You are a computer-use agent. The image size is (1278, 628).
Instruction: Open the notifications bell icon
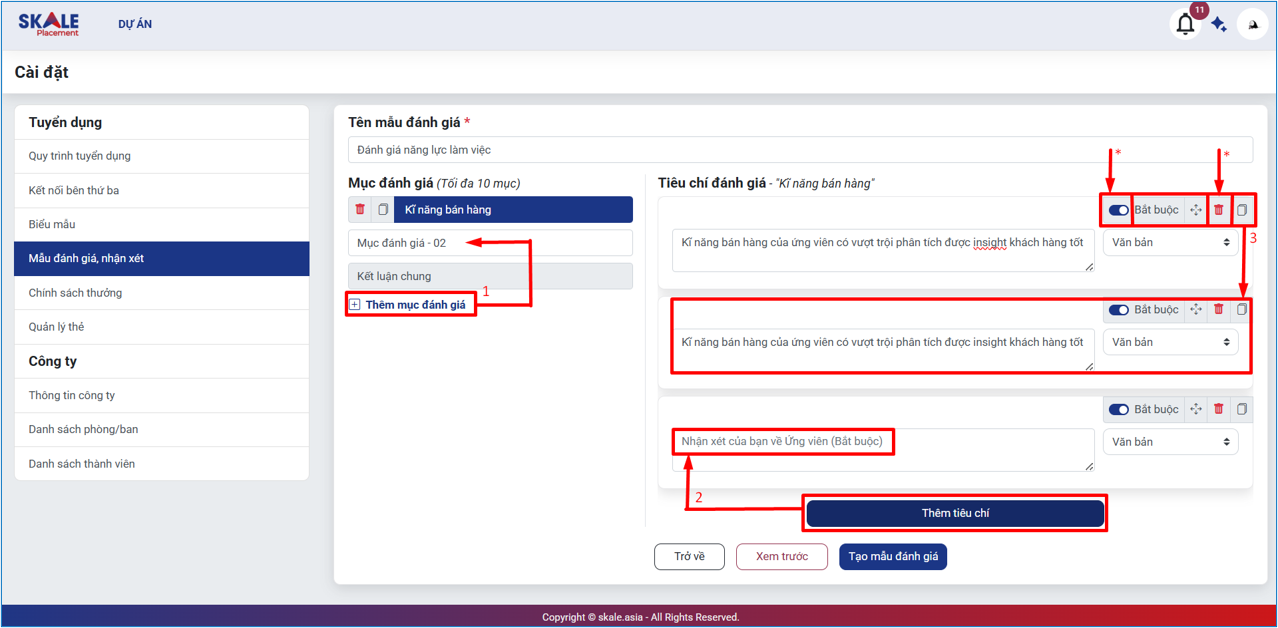pos(1185,24)
